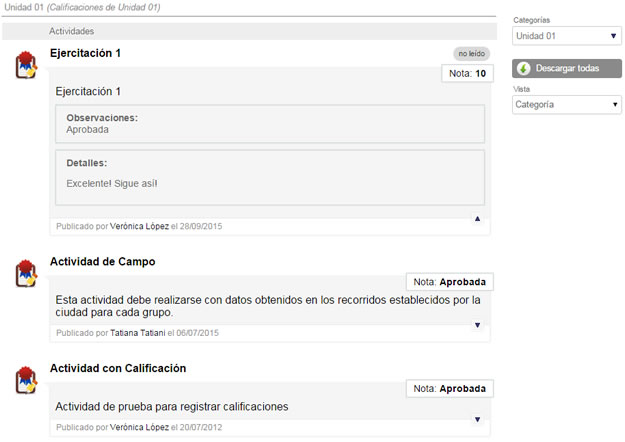Click the Nota: 10 grade box

point(467,73)
